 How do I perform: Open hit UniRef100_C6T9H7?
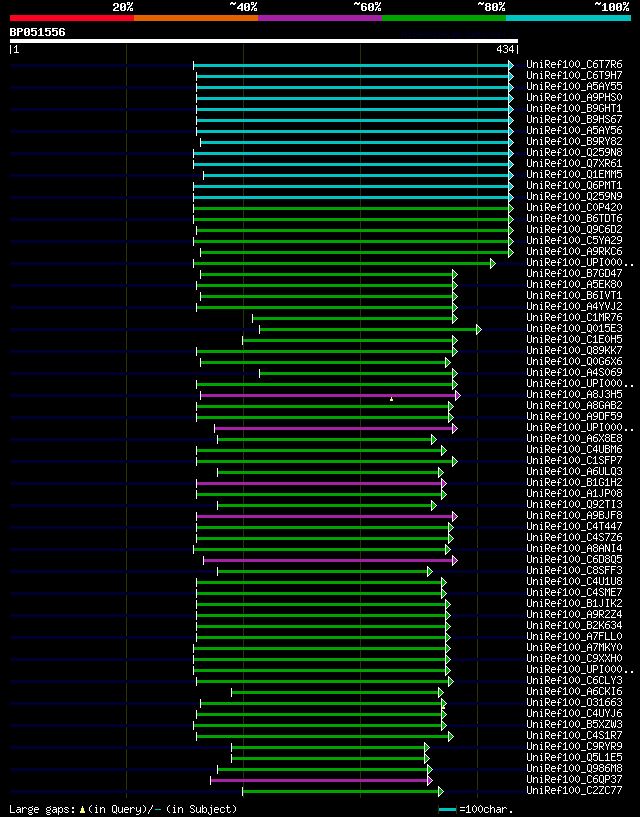point(574,76)
